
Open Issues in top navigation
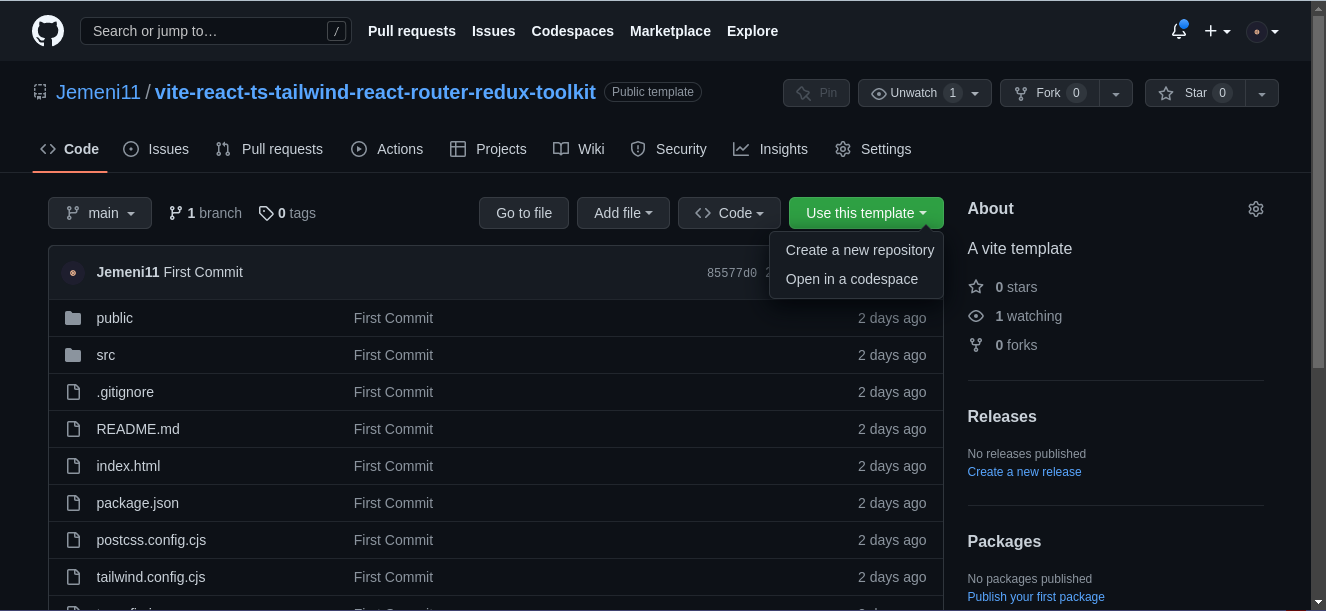point(494,31)
